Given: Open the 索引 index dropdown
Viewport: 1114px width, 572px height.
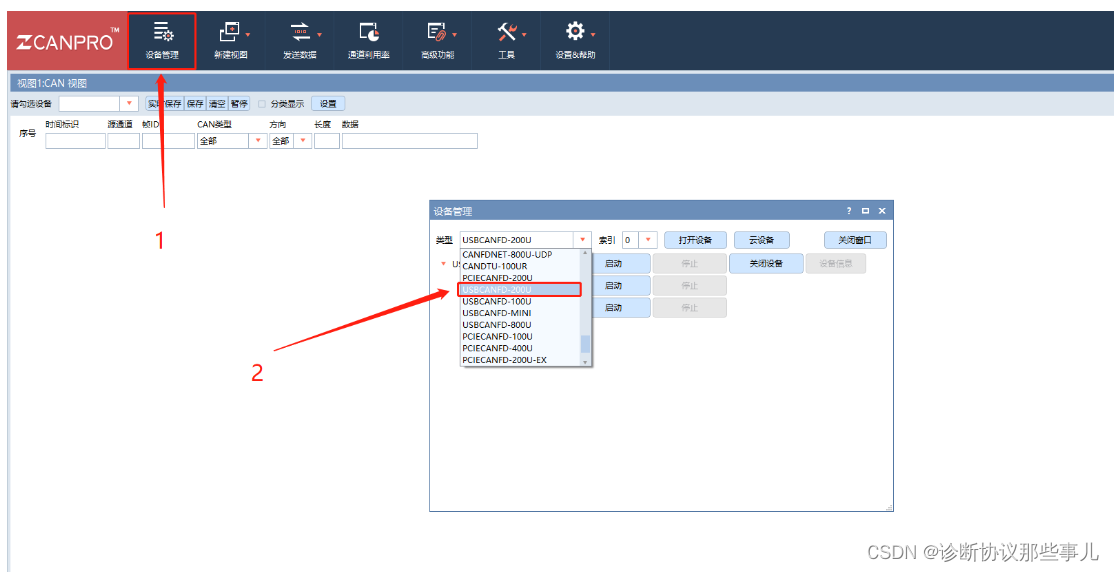Looking at the screenshot, I should click(648, 240).
